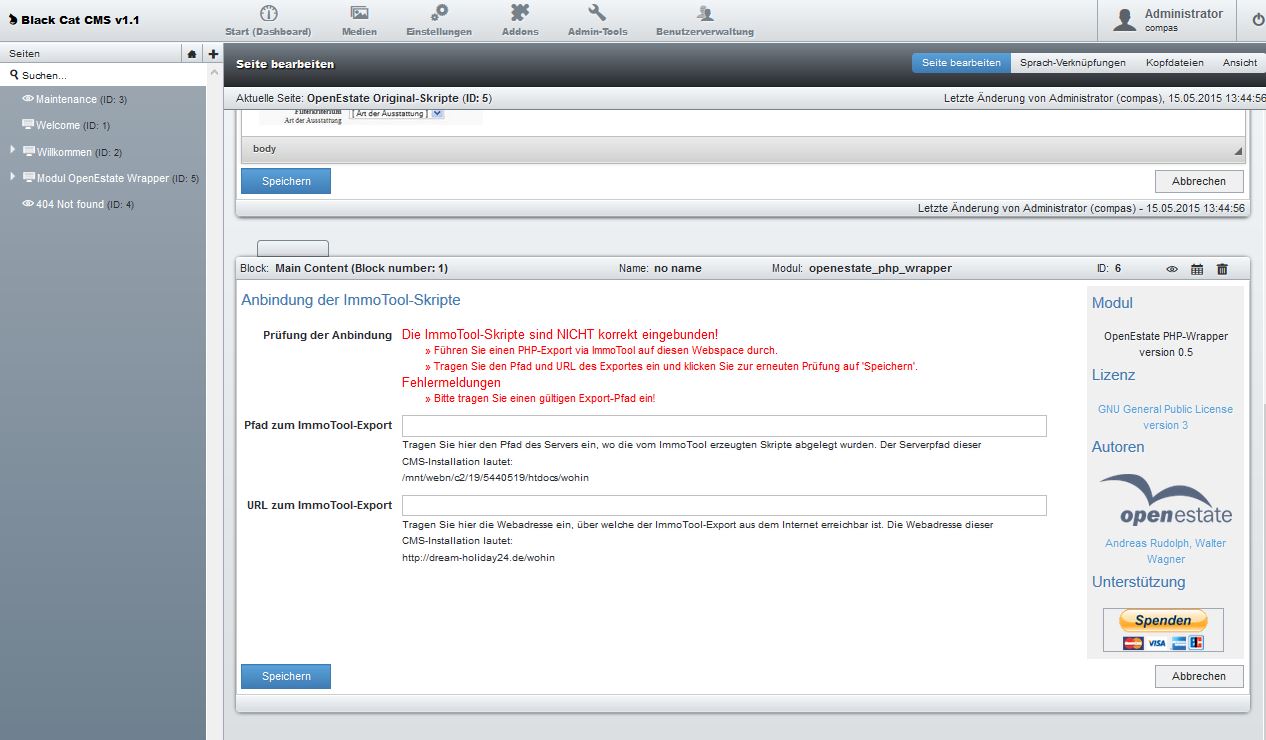
Task: Open the Medien section icon
Action: coord(359,14)
